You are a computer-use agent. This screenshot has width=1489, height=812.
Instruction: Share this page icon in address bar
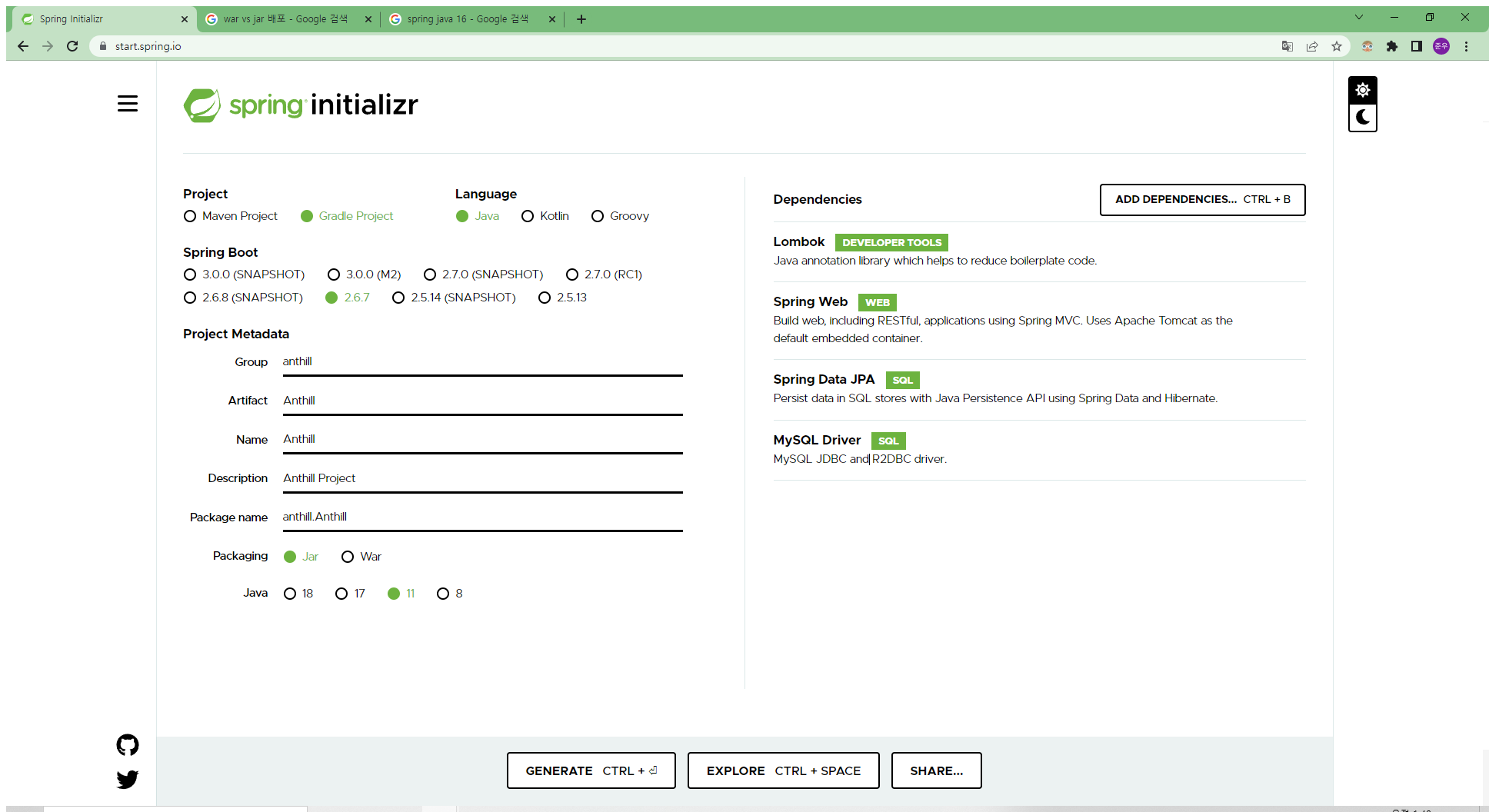pyautogui.click(x=1312, y=46)
